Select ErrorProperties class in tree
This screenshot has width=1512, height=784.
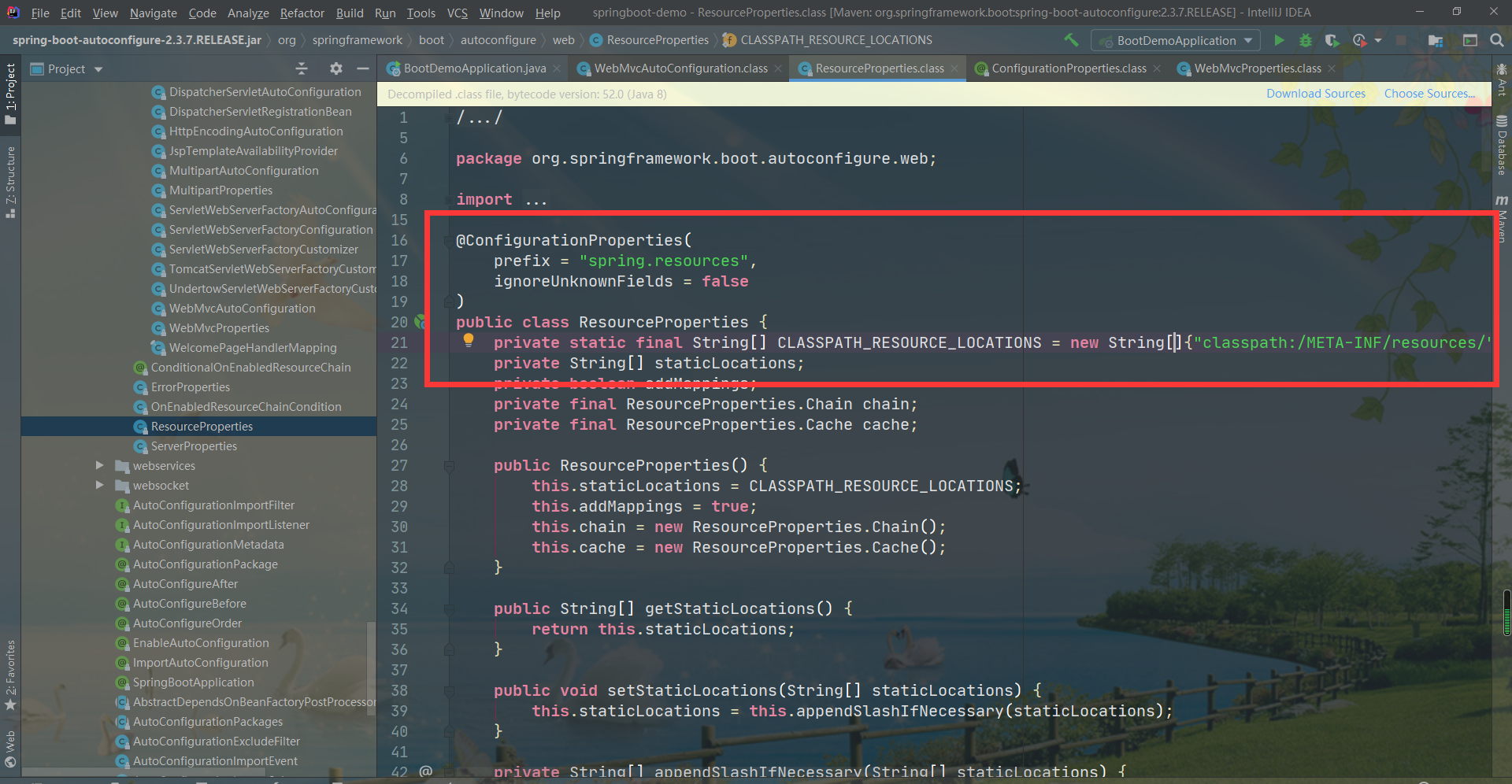(x=190, y=387)
